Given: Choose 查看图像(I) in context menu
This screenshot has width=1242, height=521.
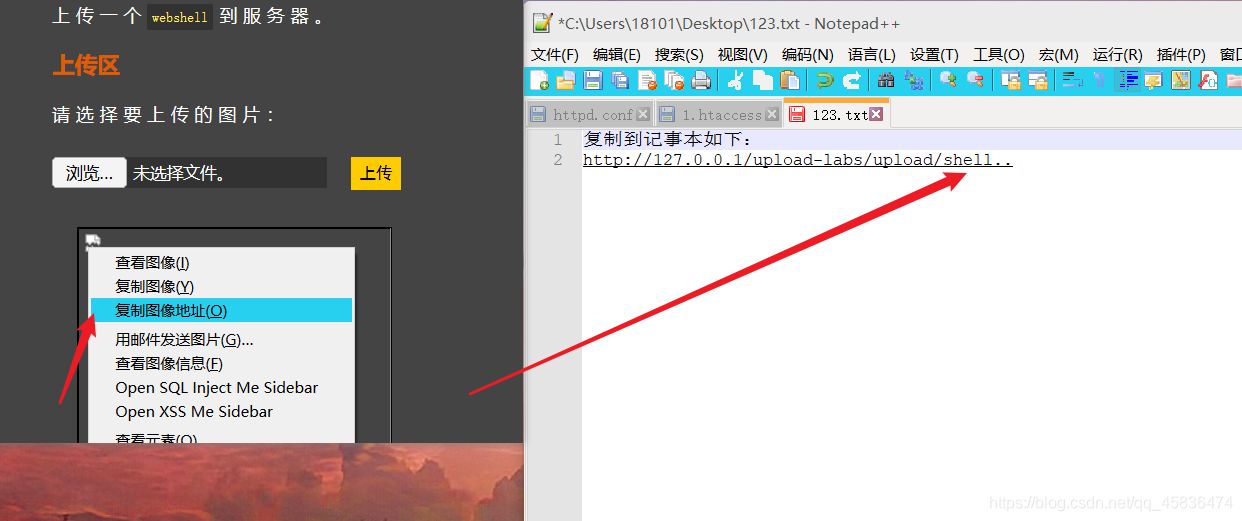Looking at the screenshot, I should point(221,263).
